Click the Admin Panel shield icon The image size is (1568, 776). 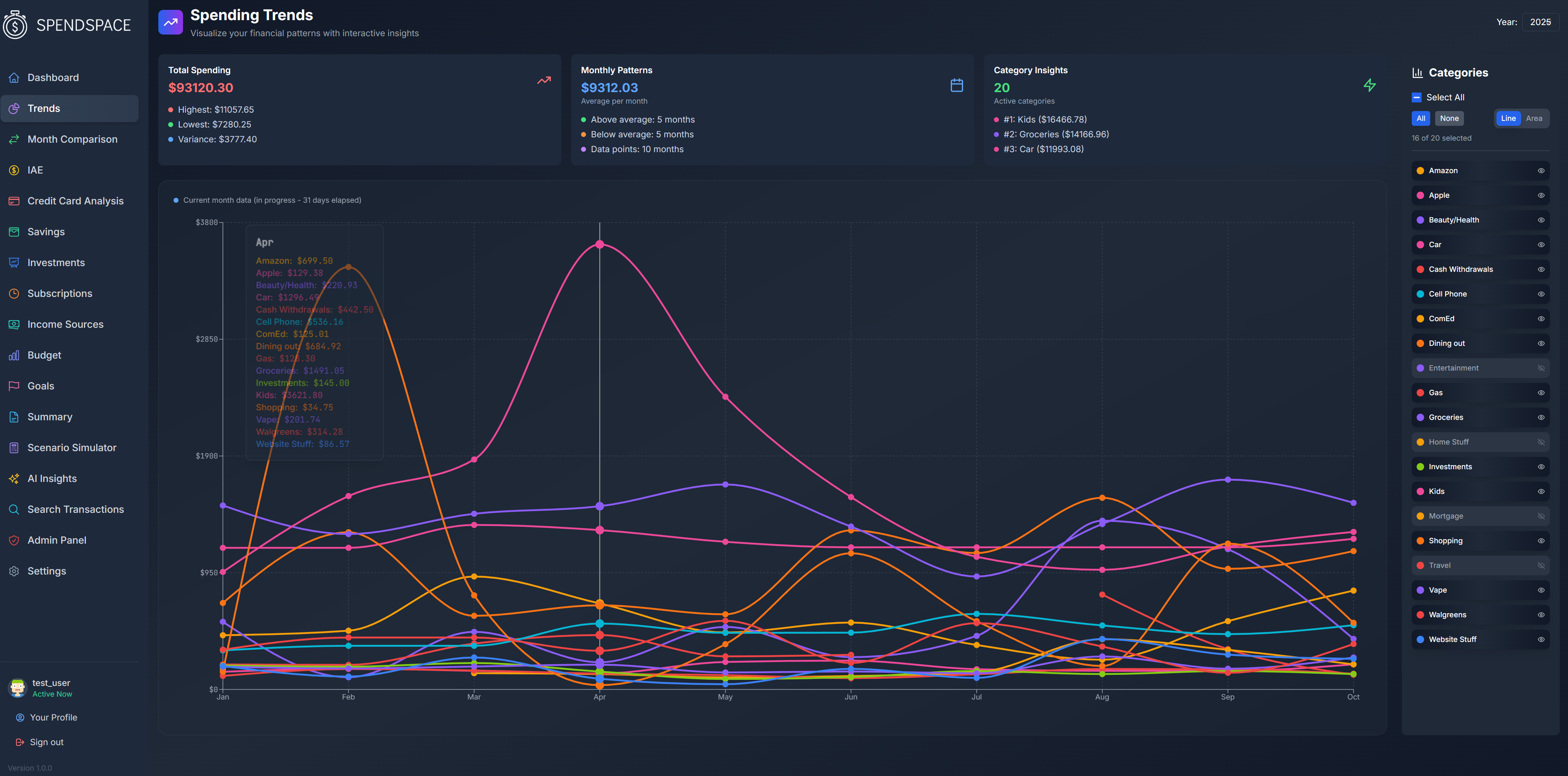pos(14,540)
